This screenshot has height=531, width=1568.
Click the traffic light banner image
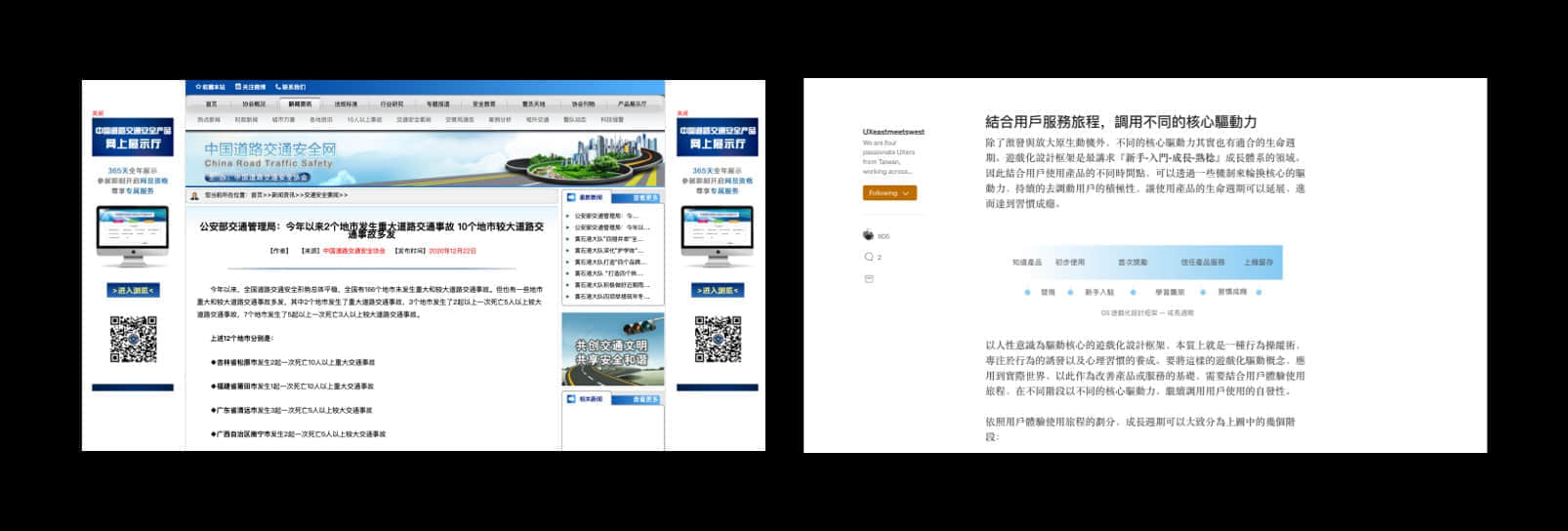[612, 349]
